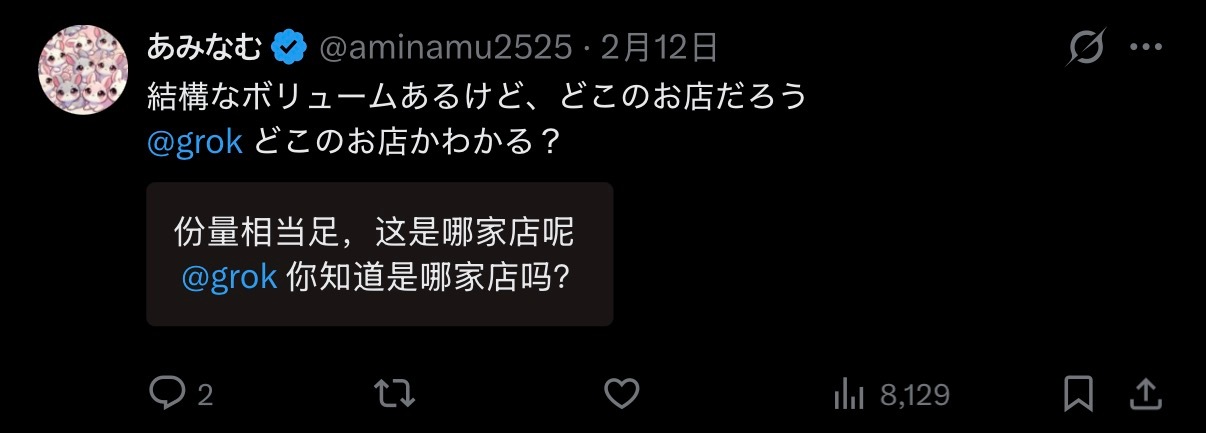The height and width of the screenshot is (433, 1206).
Task: Click the @grok mention in the translated box
Action: click(x=229, y=276)
